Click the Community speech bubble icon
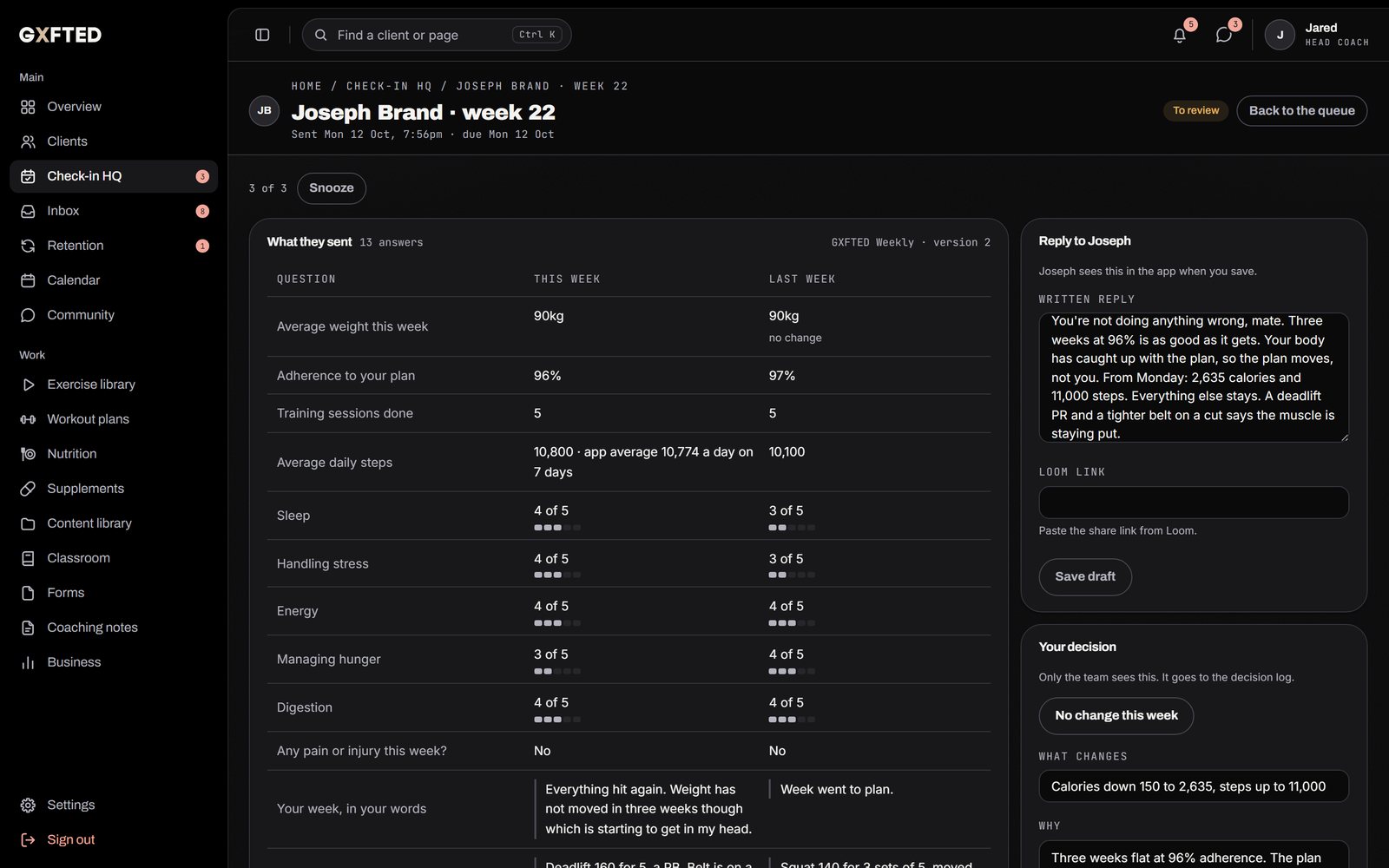 point(28,315)
